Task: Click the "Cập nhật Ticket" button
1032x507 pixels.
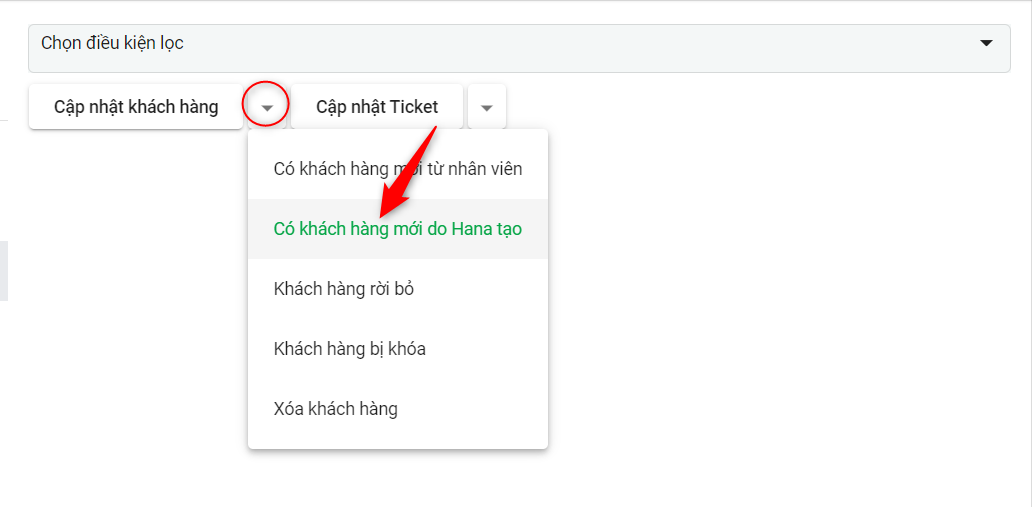Action: coord(377,107)
